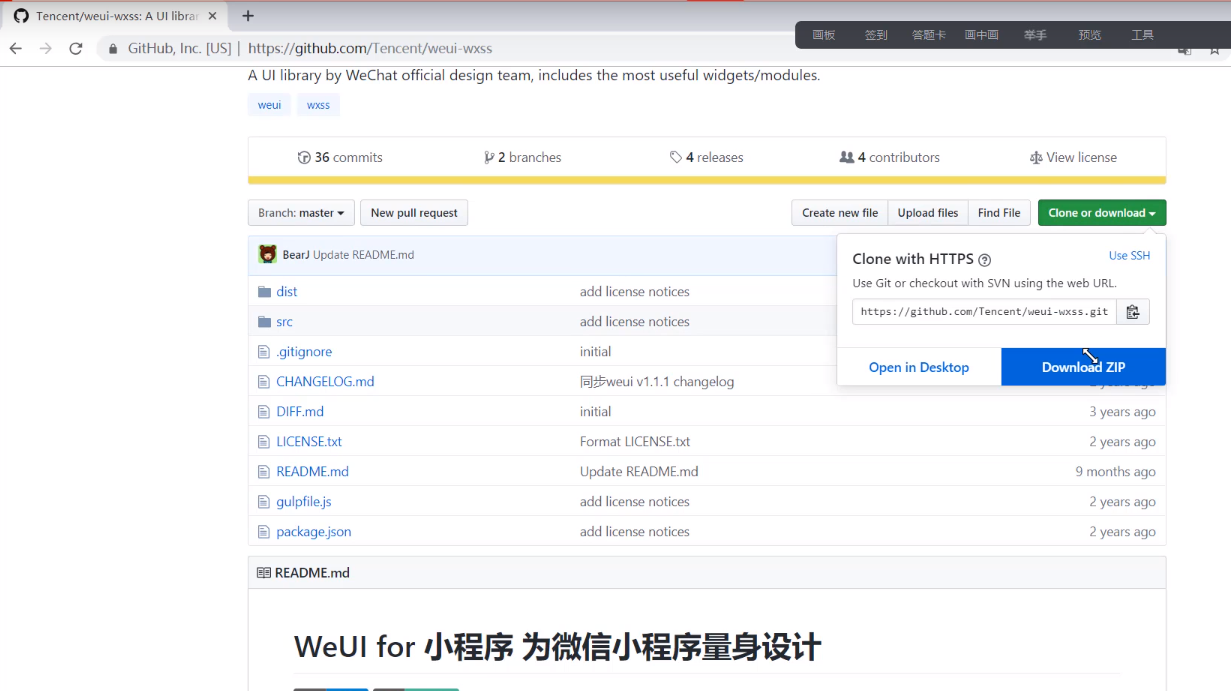Open the DIFF.md file link
1231x691 pixels.
click(x=300, y=411)
